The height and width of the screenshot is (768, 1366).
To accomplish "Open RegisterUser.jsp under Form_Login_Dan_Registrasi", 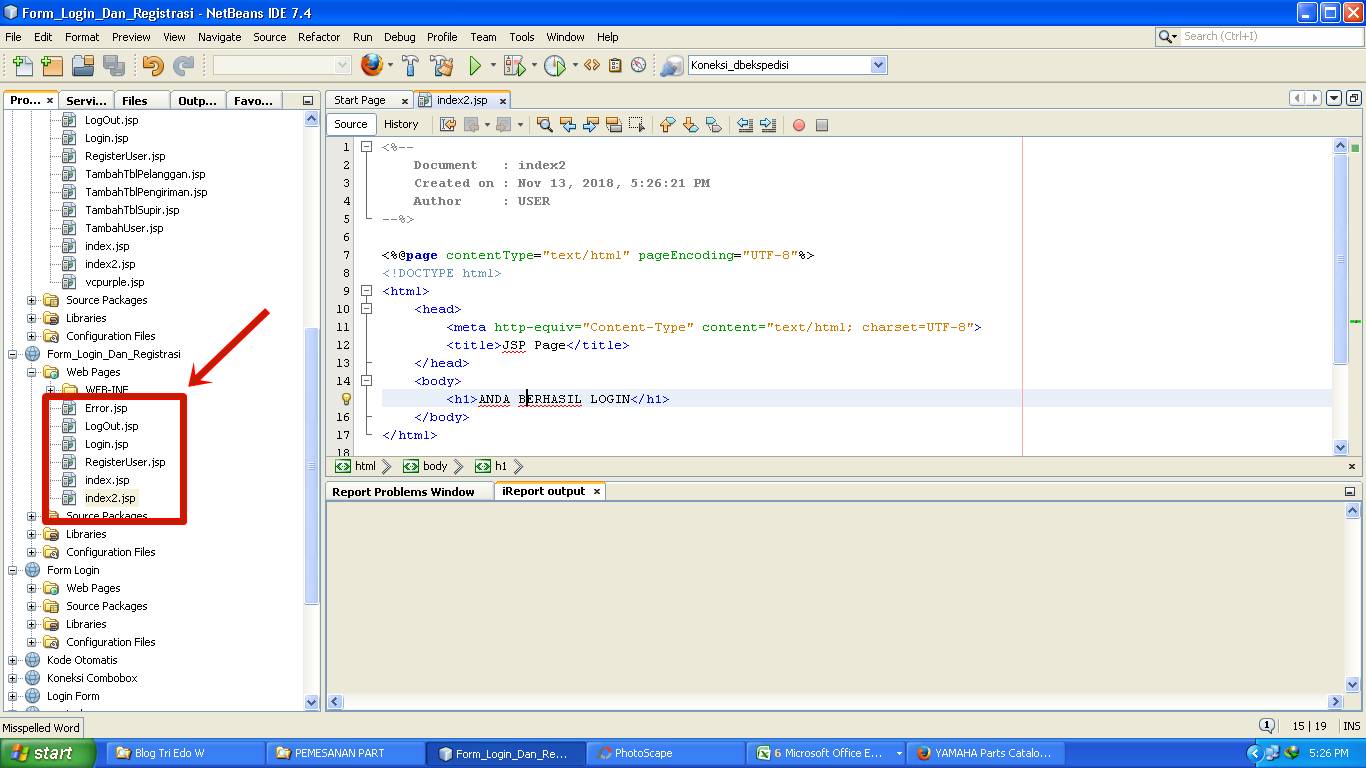I will [125, 462].
